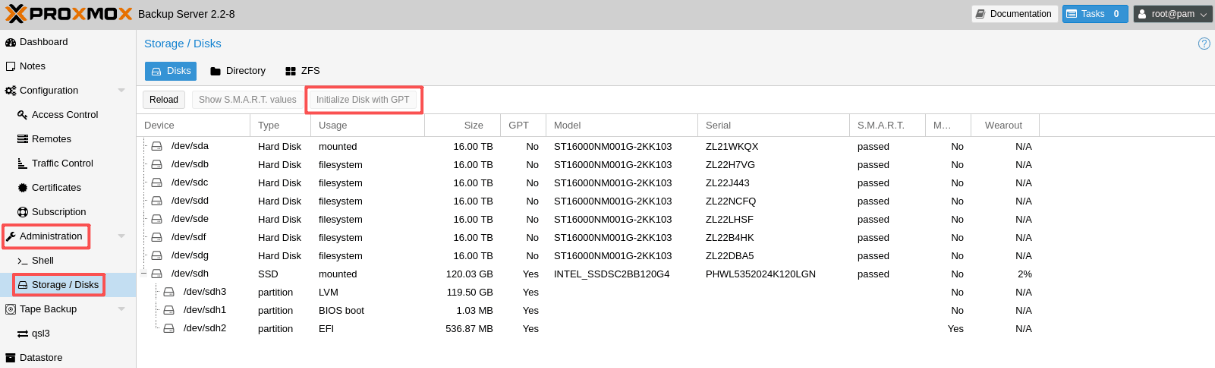
Task: Click the Tape Backup icon
Action: (10, 309)
